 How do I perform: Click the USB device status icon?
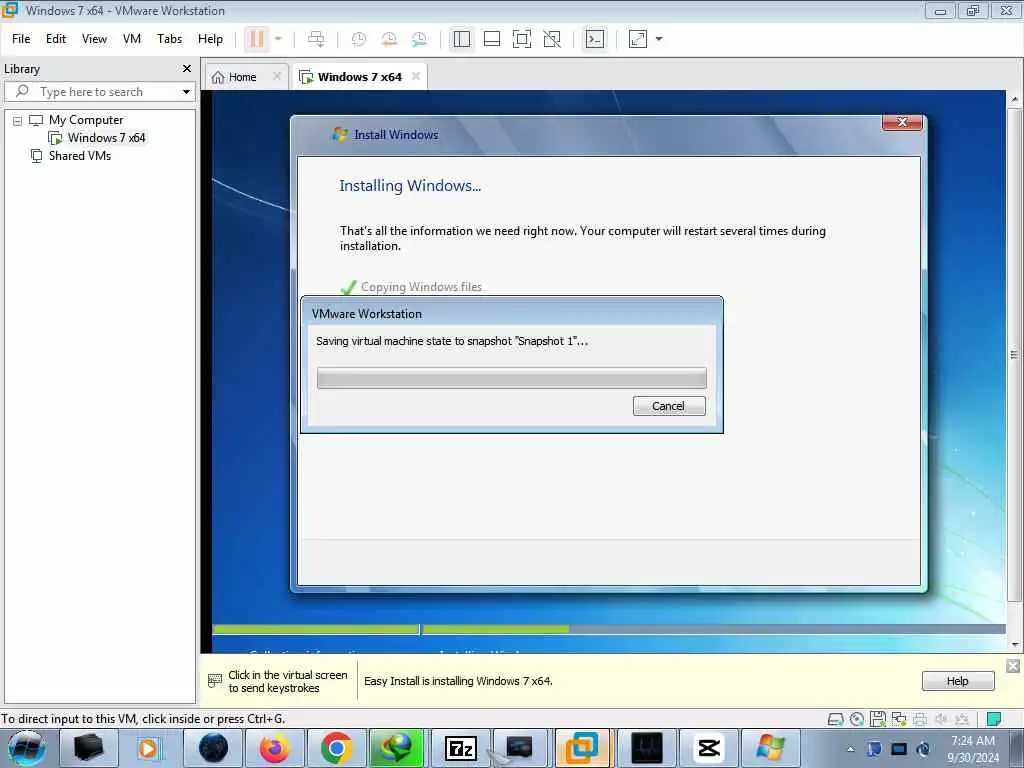coord(962,720)
